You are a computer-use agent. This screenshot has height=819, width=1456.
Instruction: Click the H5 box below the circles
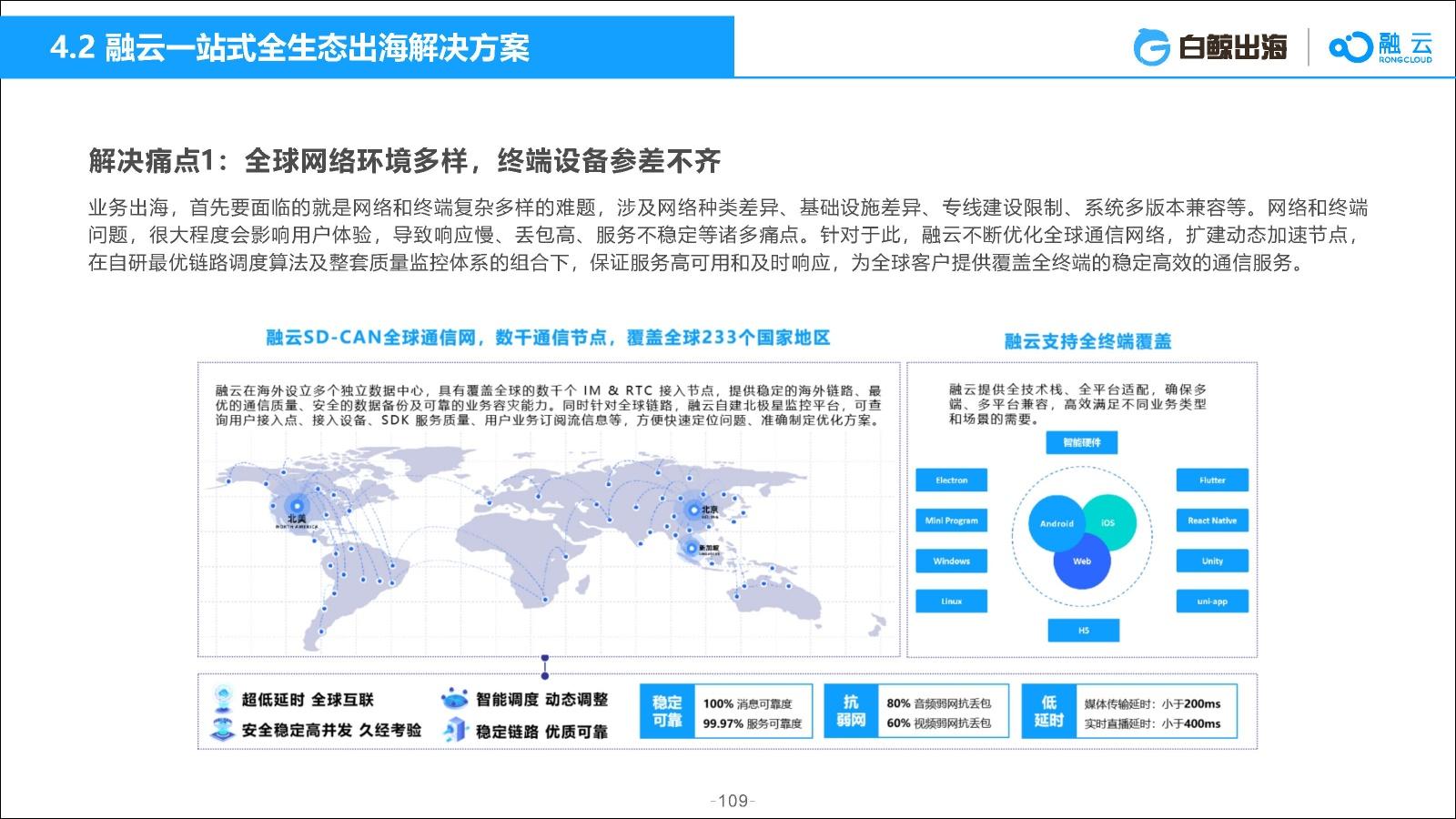[1083, 630]
